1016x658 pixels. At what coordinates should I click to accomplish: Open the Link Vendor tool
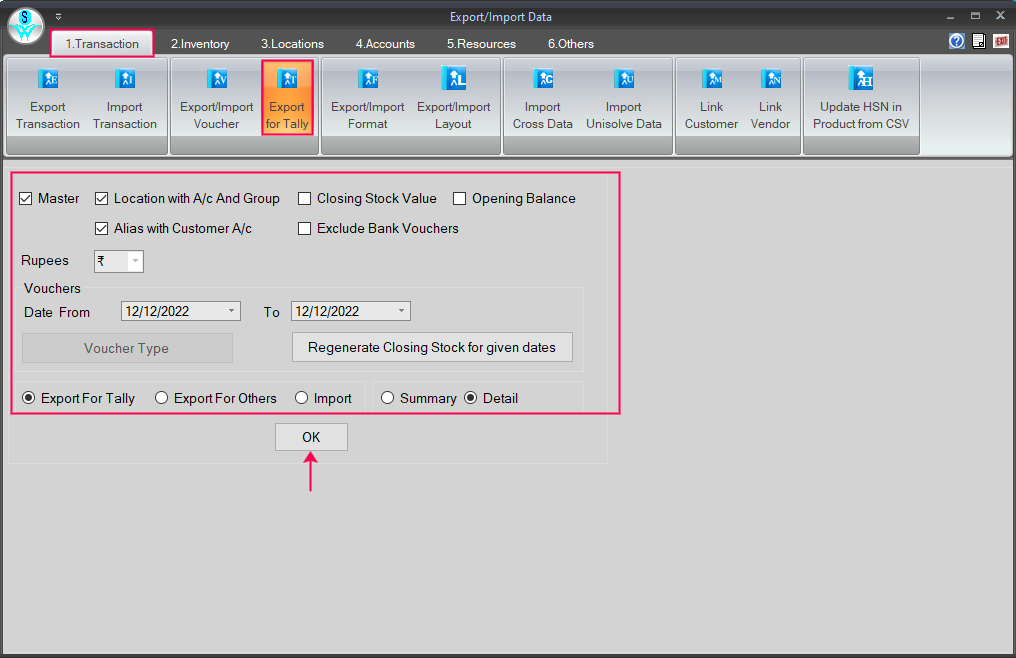click(x=770, y=99)
